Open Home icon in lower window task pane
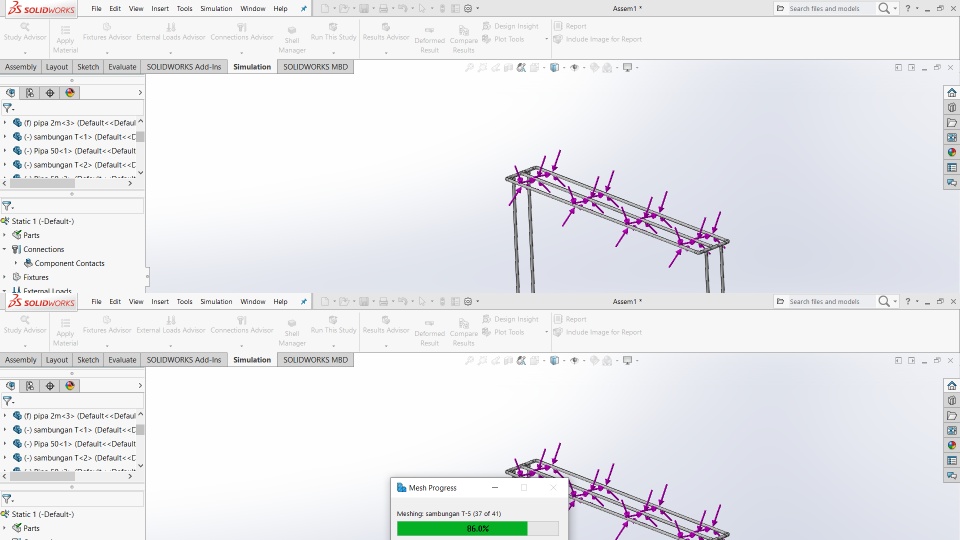 pyautogui.click(x=951, y=386)
